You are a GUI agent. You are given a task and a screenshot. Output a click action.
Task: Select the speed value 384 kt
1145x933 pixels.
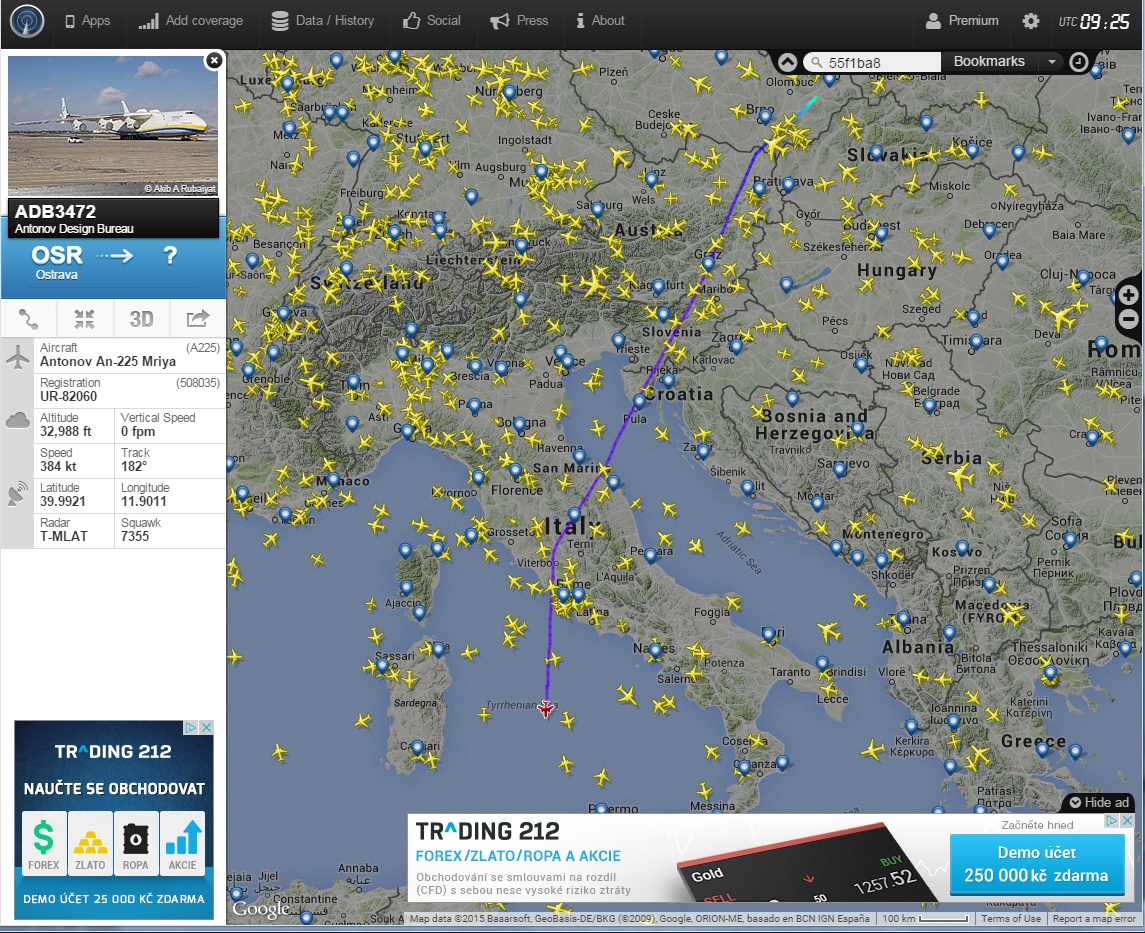tap(58, 466)
